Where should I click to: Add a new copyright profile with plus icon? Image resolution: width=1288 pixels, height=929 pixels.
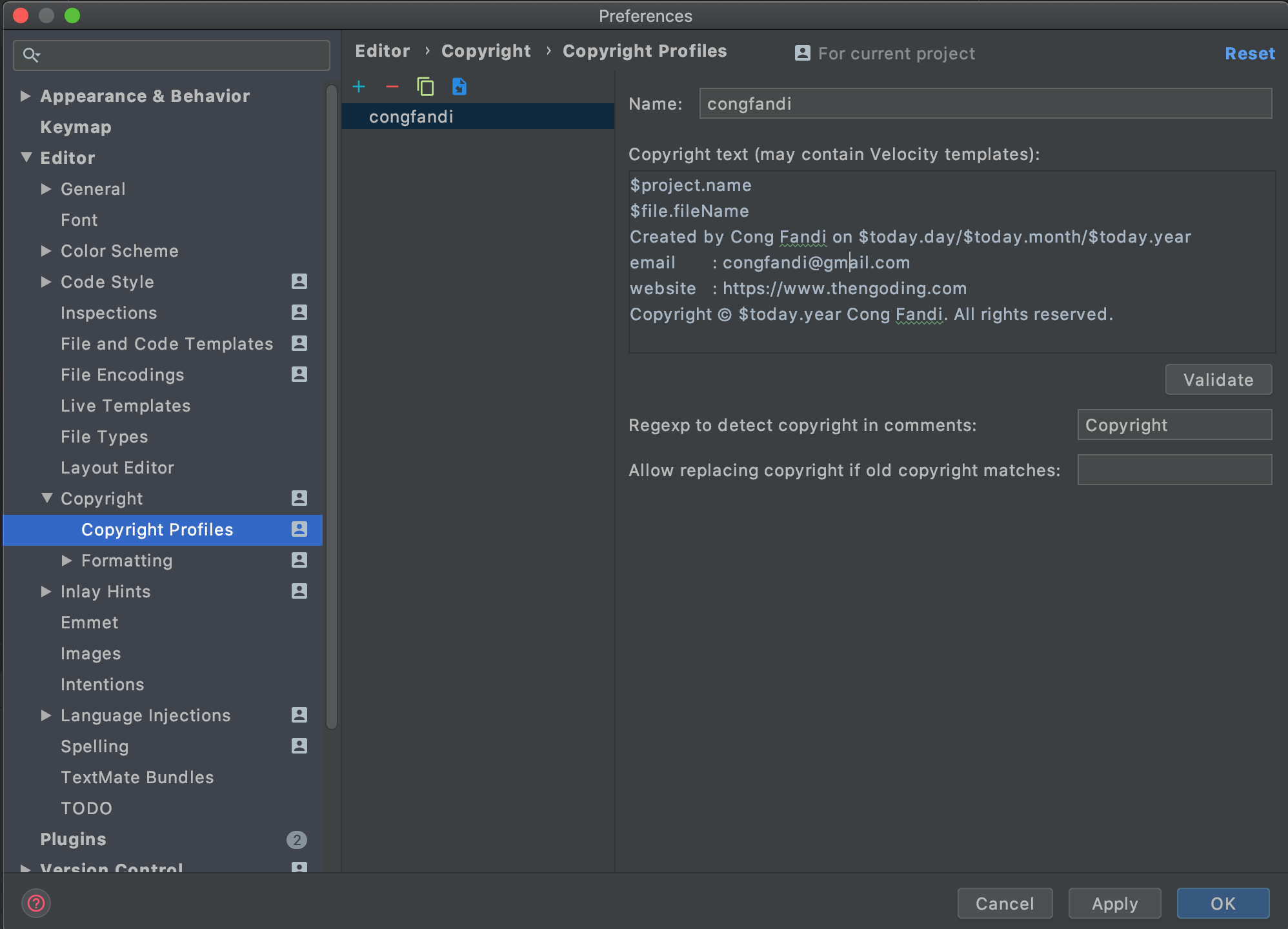[359, 86]
